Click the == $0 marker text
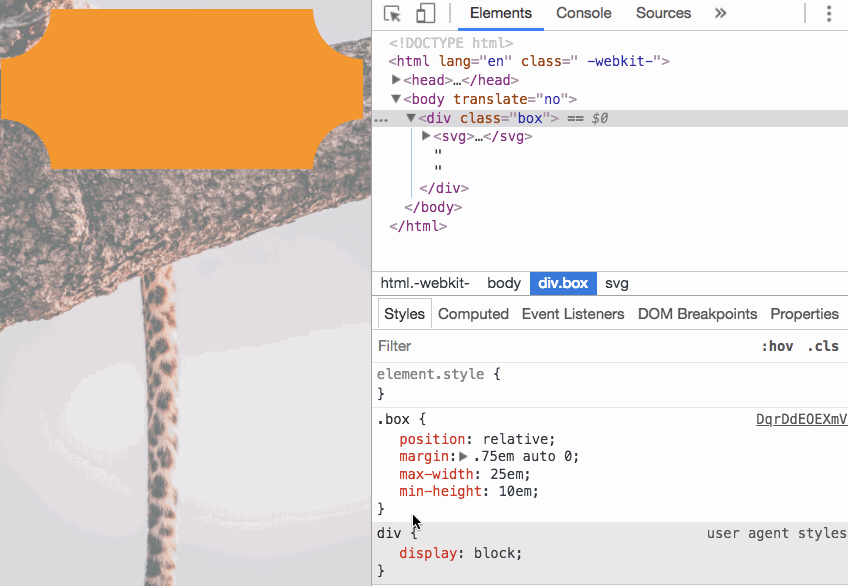848x586 pixels. point(587,118)
